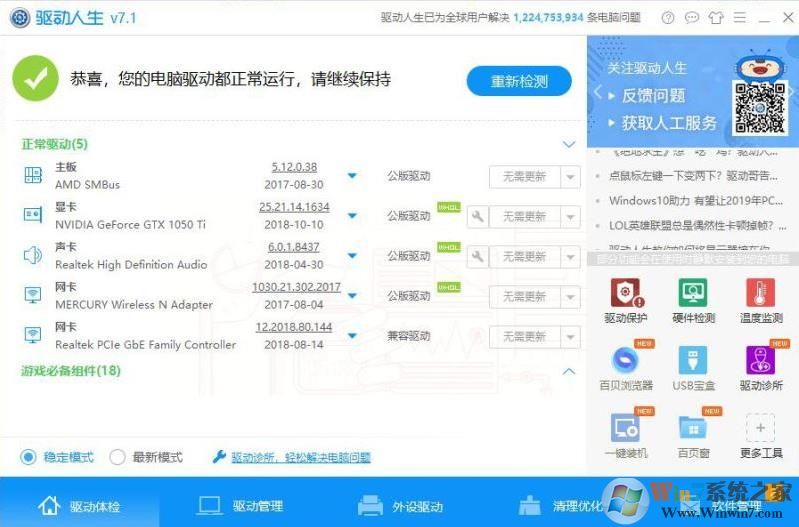Open the 驱动保护 driver protection tool

(625, 294)
